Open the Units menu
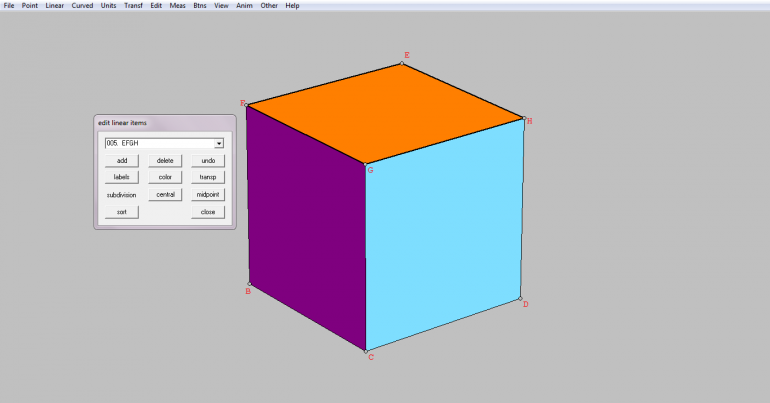 (109, 5)
